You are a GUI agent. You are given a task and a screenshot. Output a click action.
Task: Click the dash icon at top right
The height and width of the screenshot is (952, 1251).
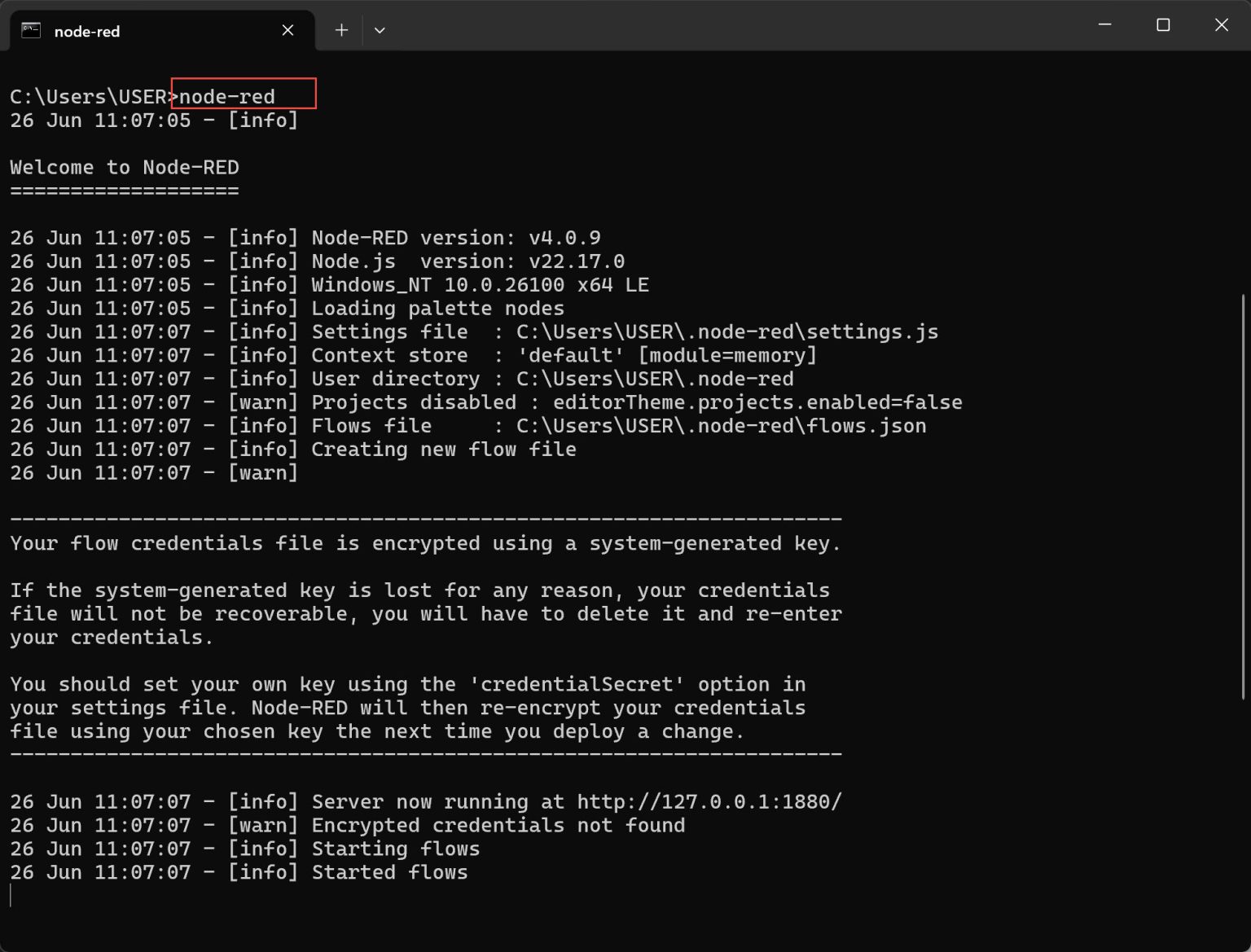1104,25
